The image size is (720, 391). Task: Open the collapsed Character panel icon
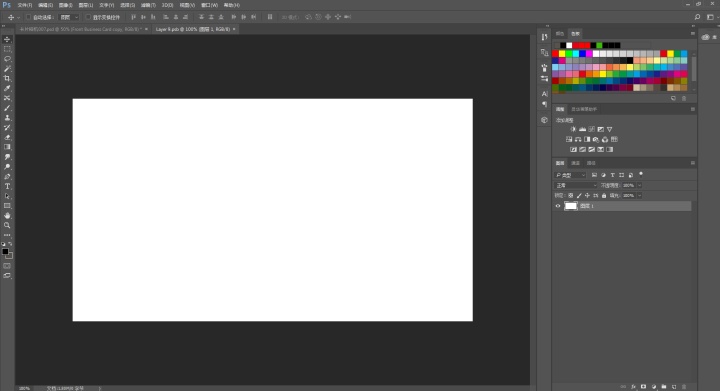[544, 94]
